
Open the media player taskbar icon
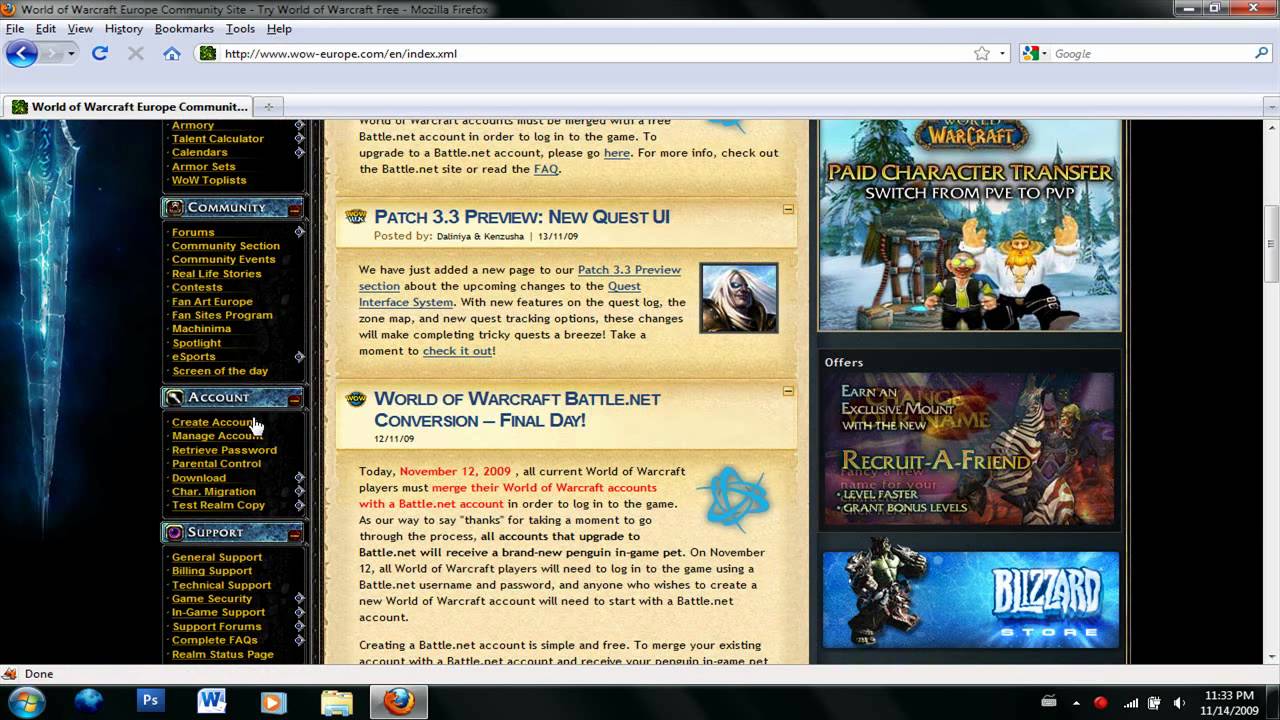[x=272, y=702]
